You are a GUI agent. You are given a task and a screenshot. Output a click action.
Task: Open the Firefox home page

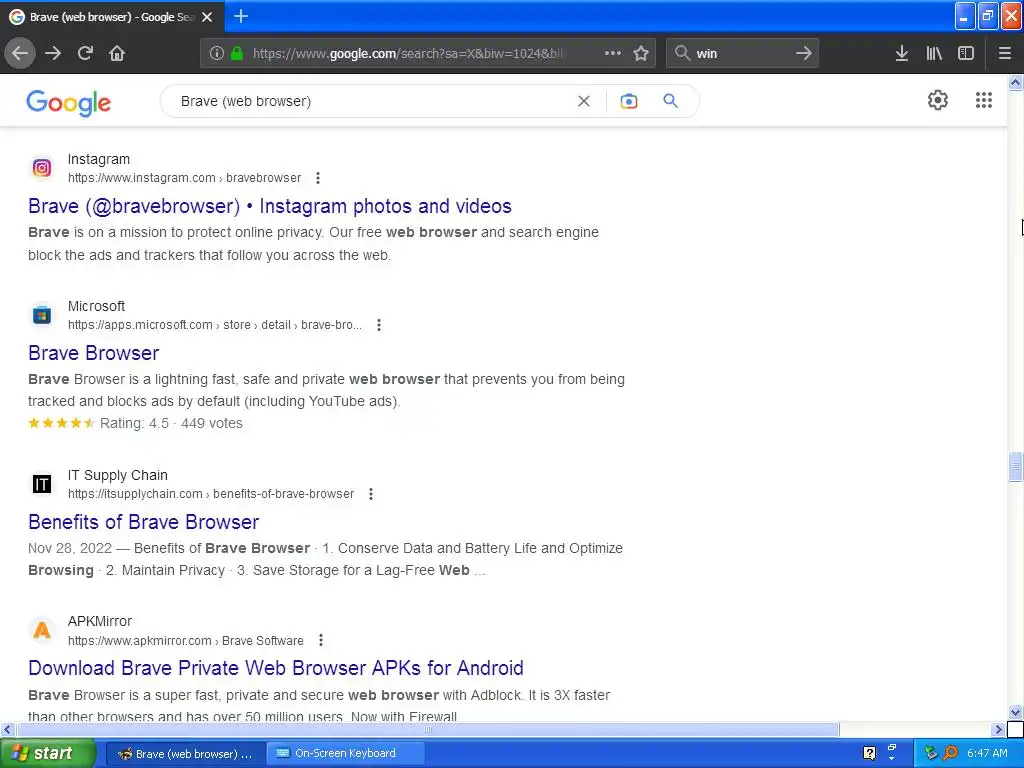coord(117,54)
